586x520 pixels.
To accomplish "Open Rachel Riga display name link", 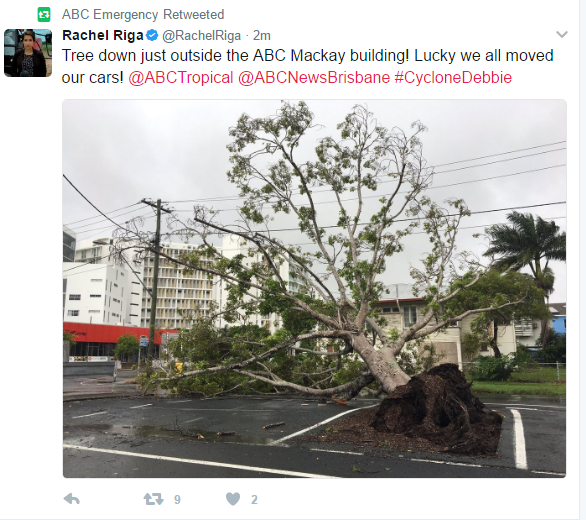I will click(x=103, y=36).
